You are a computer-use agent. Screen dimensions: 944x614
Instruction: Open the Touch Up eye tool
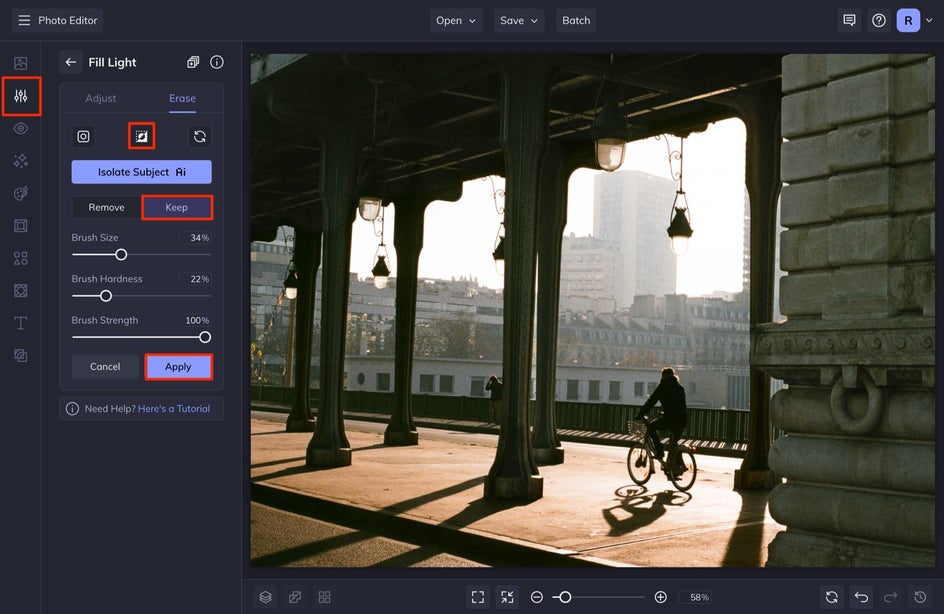pos(21,128)
